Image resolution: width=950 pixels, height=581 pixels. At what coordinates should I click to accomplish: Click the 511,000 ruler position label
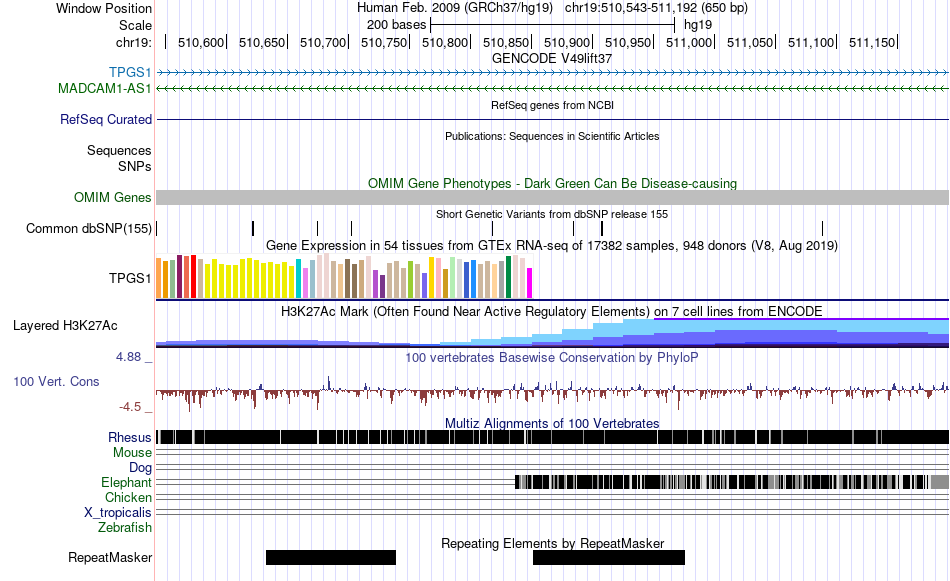coord(689,42)
